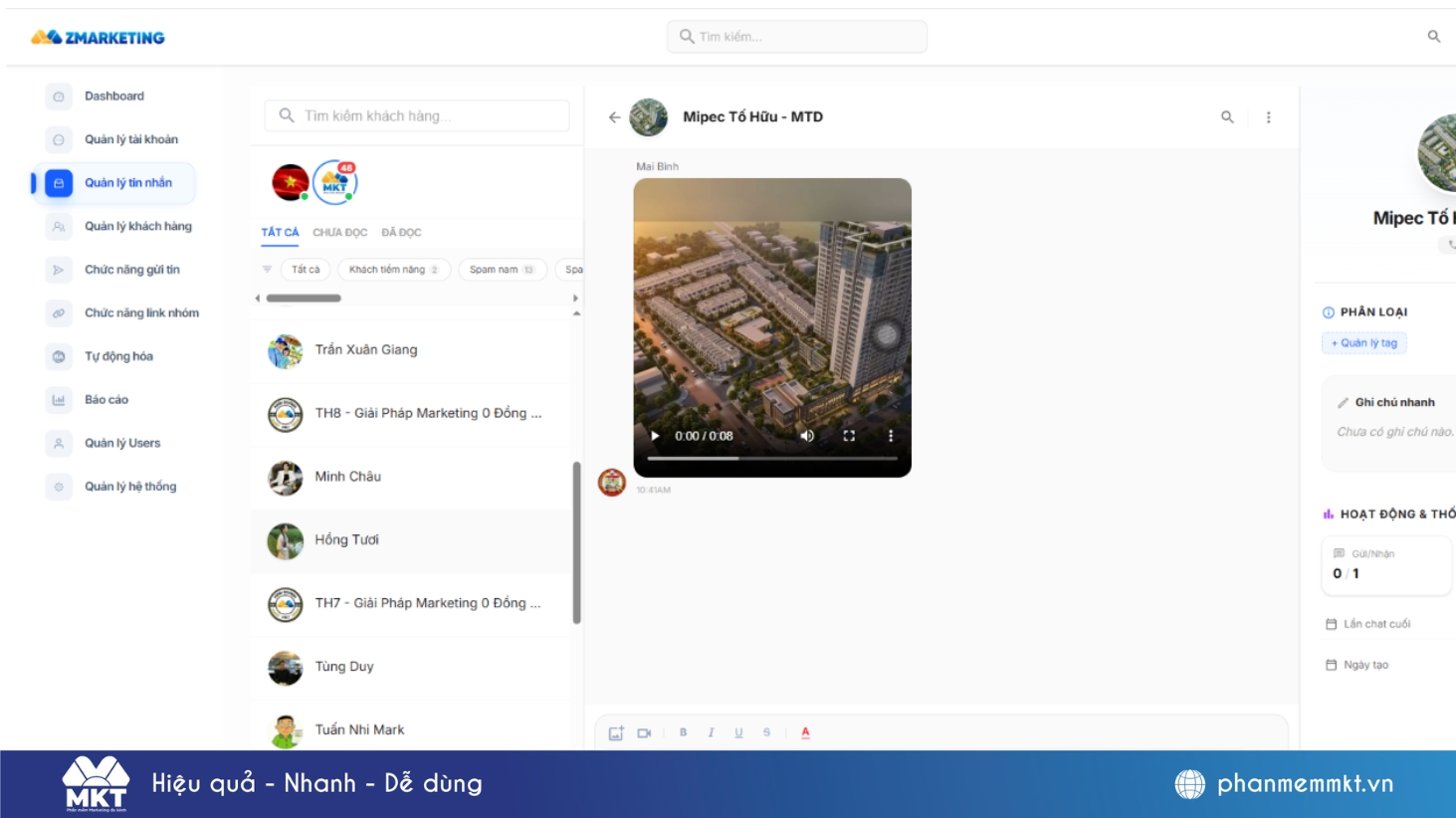Toggle bold formatting in the message composer
Viewport: 1456px width, 818px height.
coord(682,732)
